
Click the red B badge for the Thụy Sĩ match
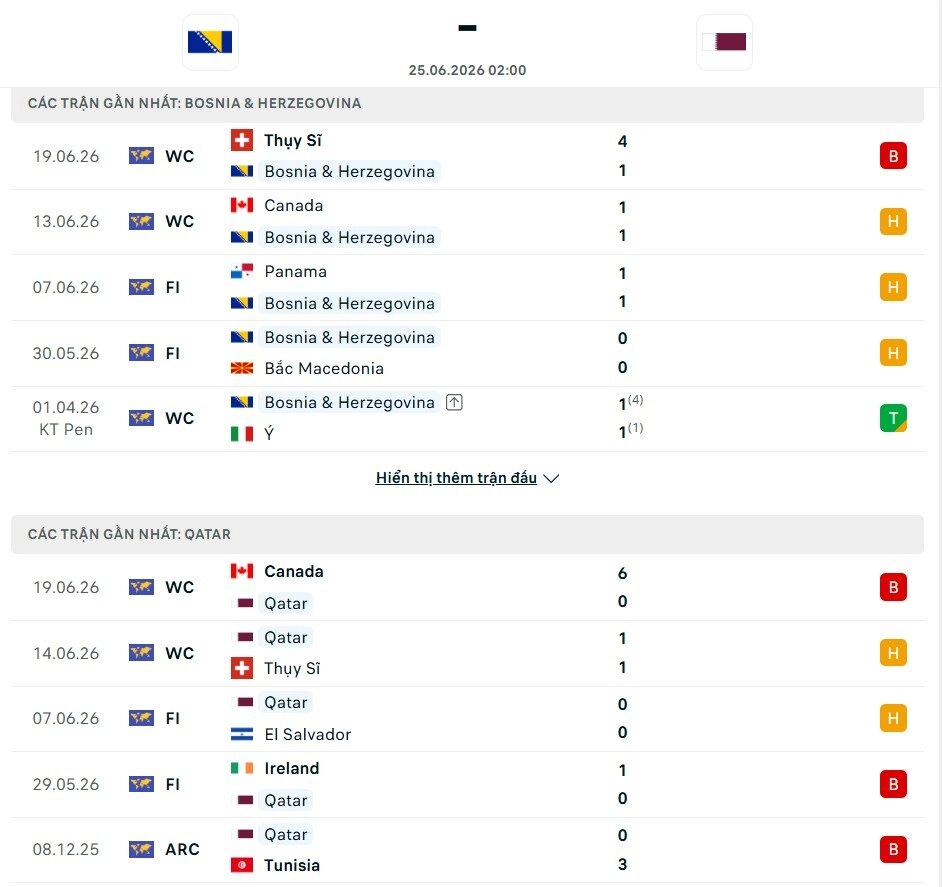893,156
